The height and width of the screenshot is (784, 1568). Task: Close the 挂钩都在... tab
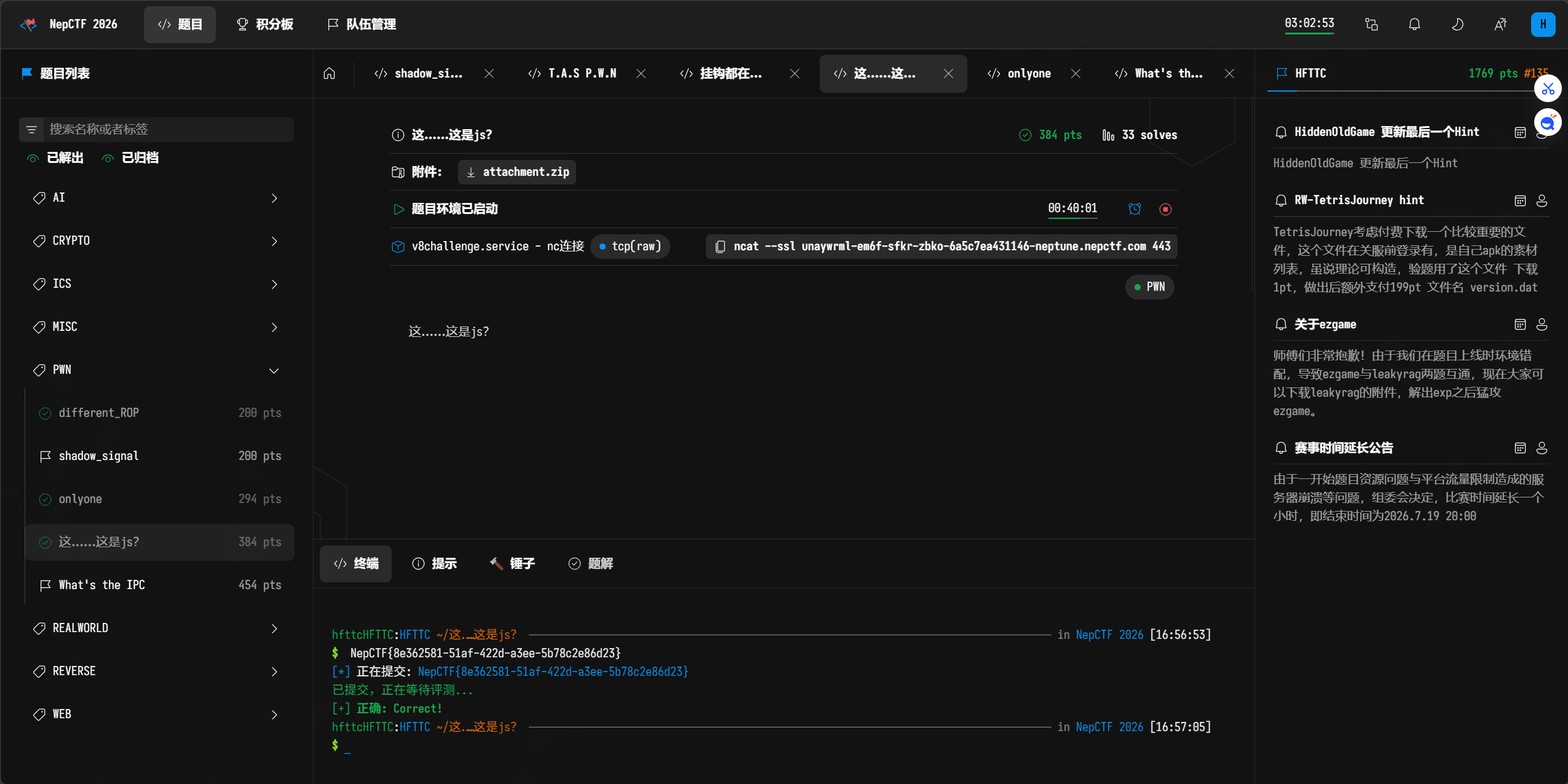pyautogui.click(x=794, y=74)
